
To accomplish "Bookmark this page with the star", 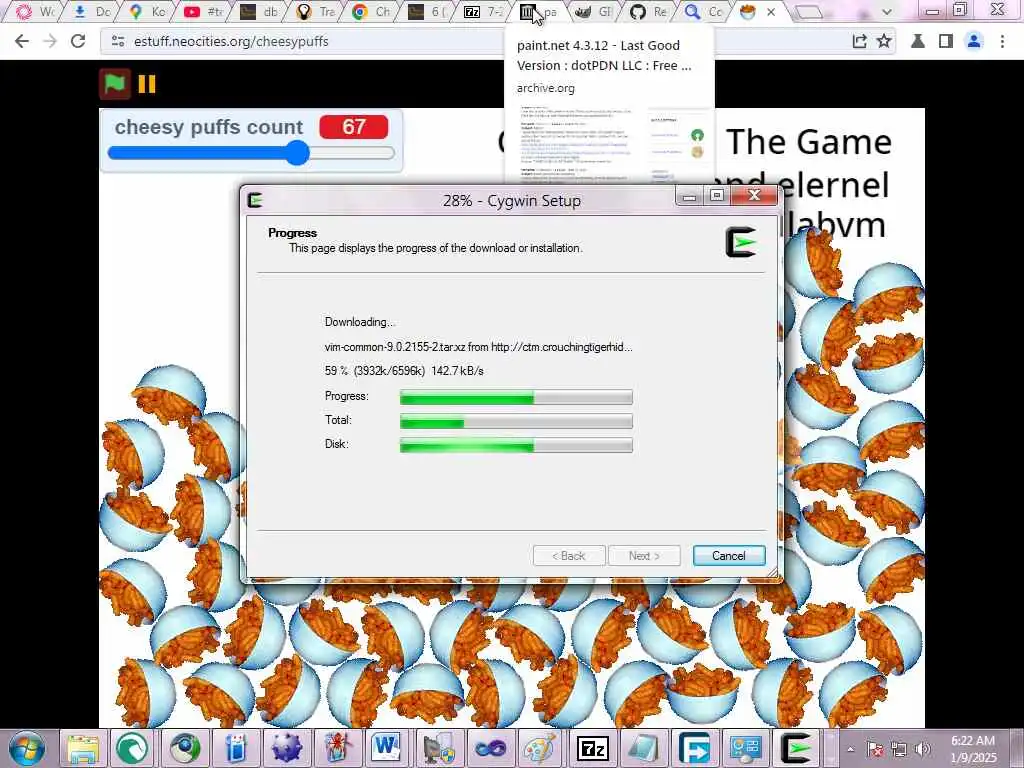I will pos(884,41).
